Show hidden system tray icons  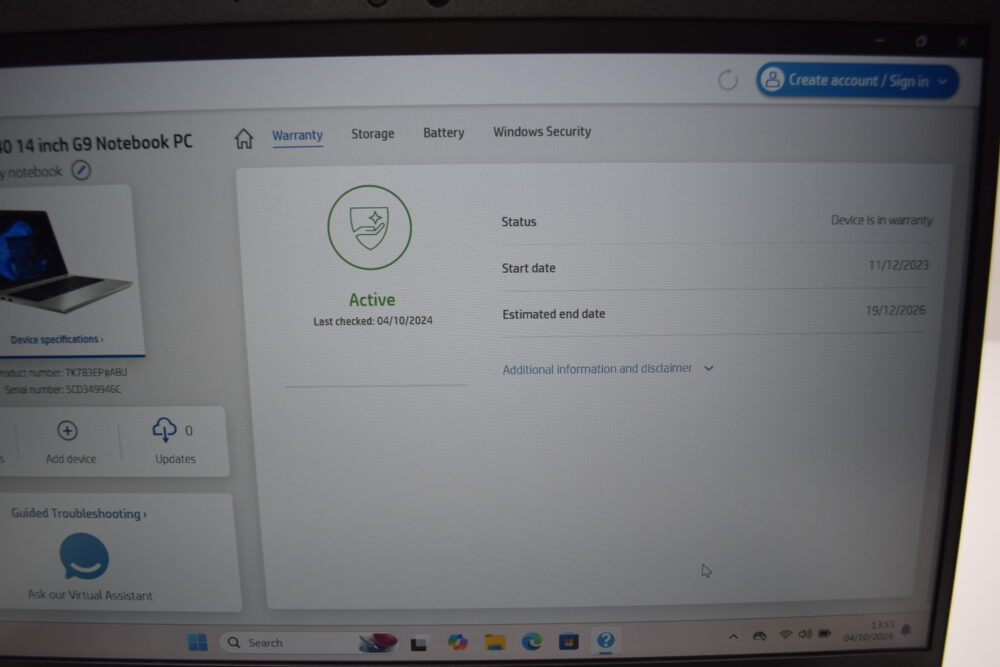(x=733, y=636)
